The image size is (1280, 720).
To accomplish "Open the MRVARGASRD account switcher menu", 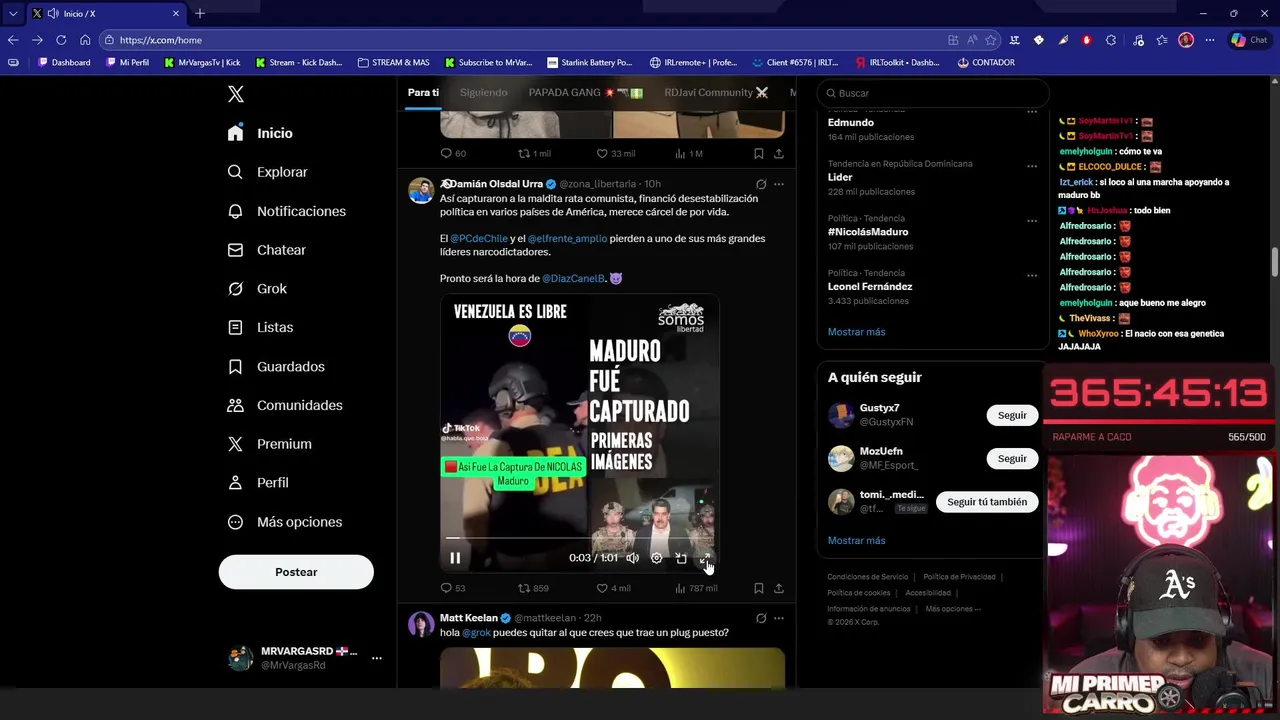I will click(304, 658).
